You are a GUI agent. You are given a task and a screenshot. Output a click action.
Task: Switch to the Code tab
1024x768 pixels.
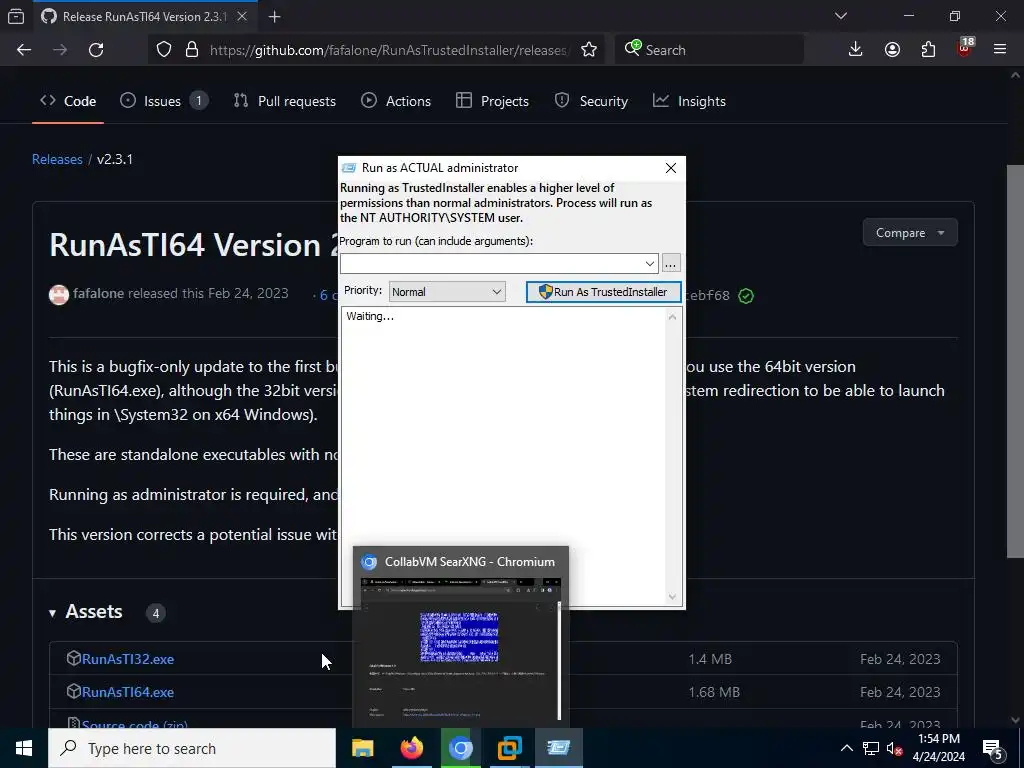pyautogui.click(x=68, y=101)
